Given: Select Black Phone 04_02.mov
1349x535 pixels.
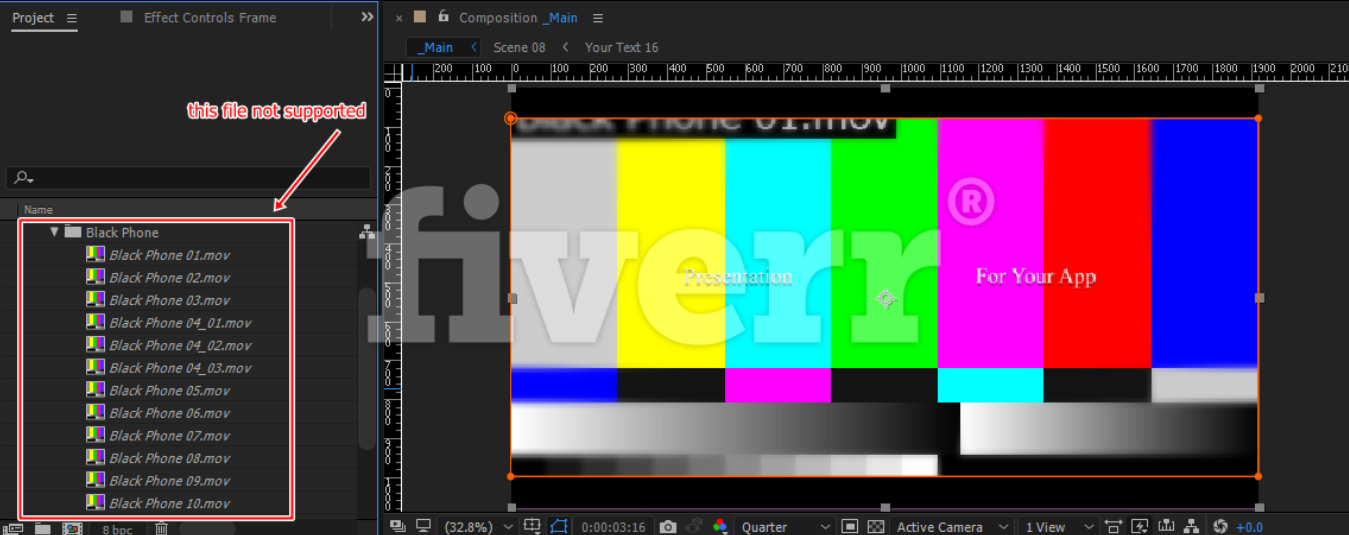Looking at the screenshot, I should pyautogui.click(x=180, y=345).
